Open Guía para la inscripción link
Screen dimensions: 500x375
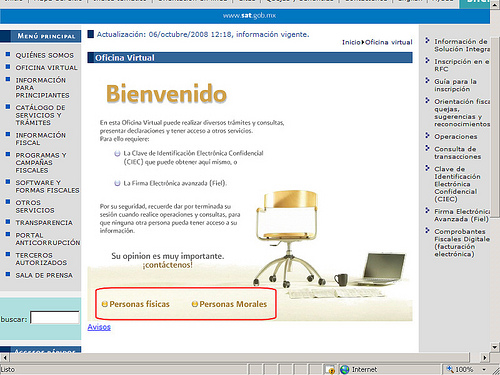click(x=455, y=85)
